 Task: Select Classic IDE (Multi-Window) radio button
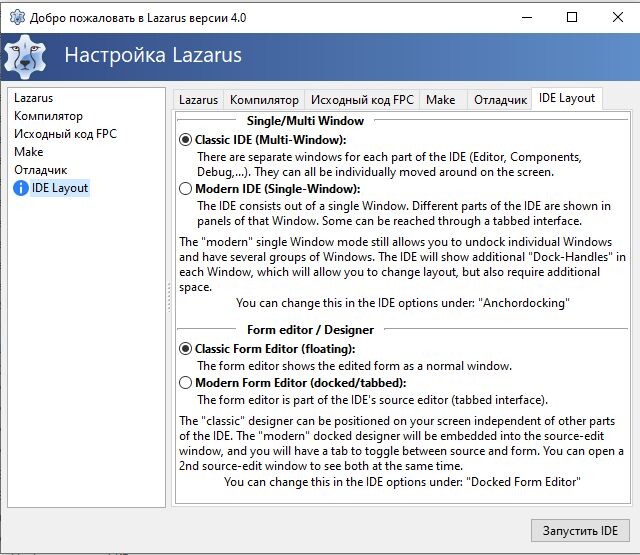pyautogui.click(x=185, y=140)
